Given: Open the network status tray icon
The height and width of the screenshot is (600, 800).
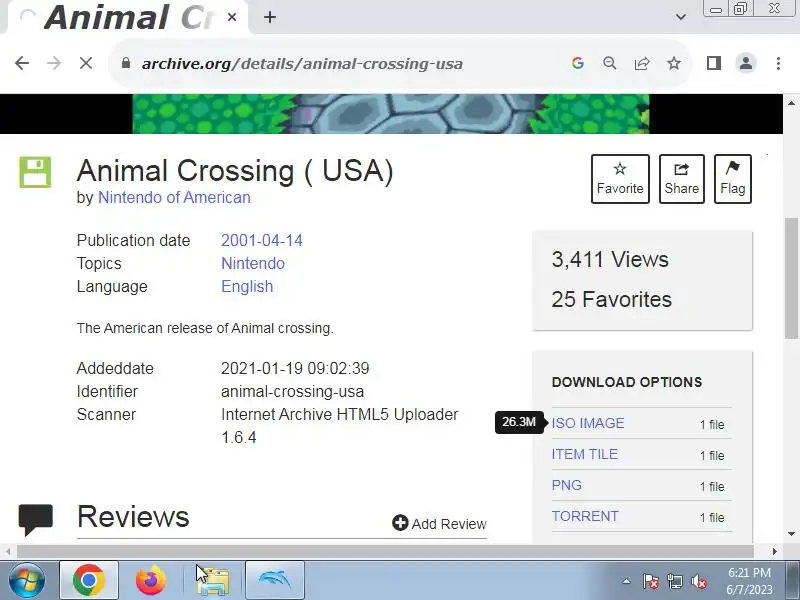Looking at the screenshot, I should click(x=674, y=581).
